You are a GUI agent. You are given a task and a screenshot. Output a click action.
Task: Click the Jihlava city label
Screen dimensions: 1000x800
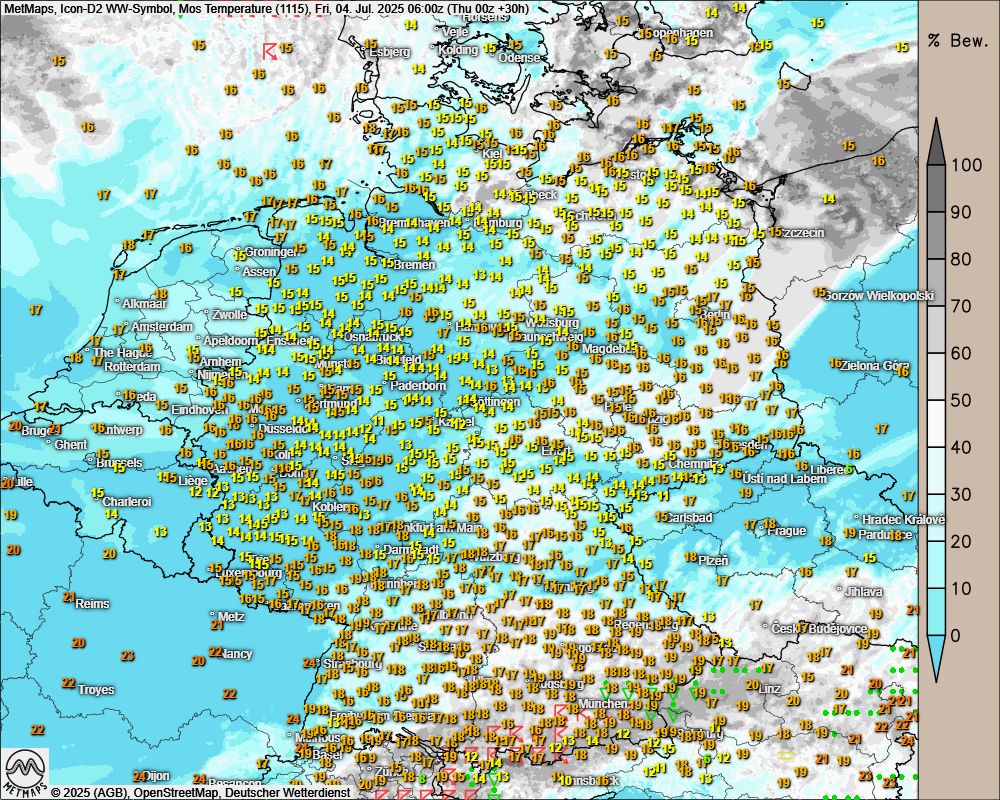click(863, 592)
